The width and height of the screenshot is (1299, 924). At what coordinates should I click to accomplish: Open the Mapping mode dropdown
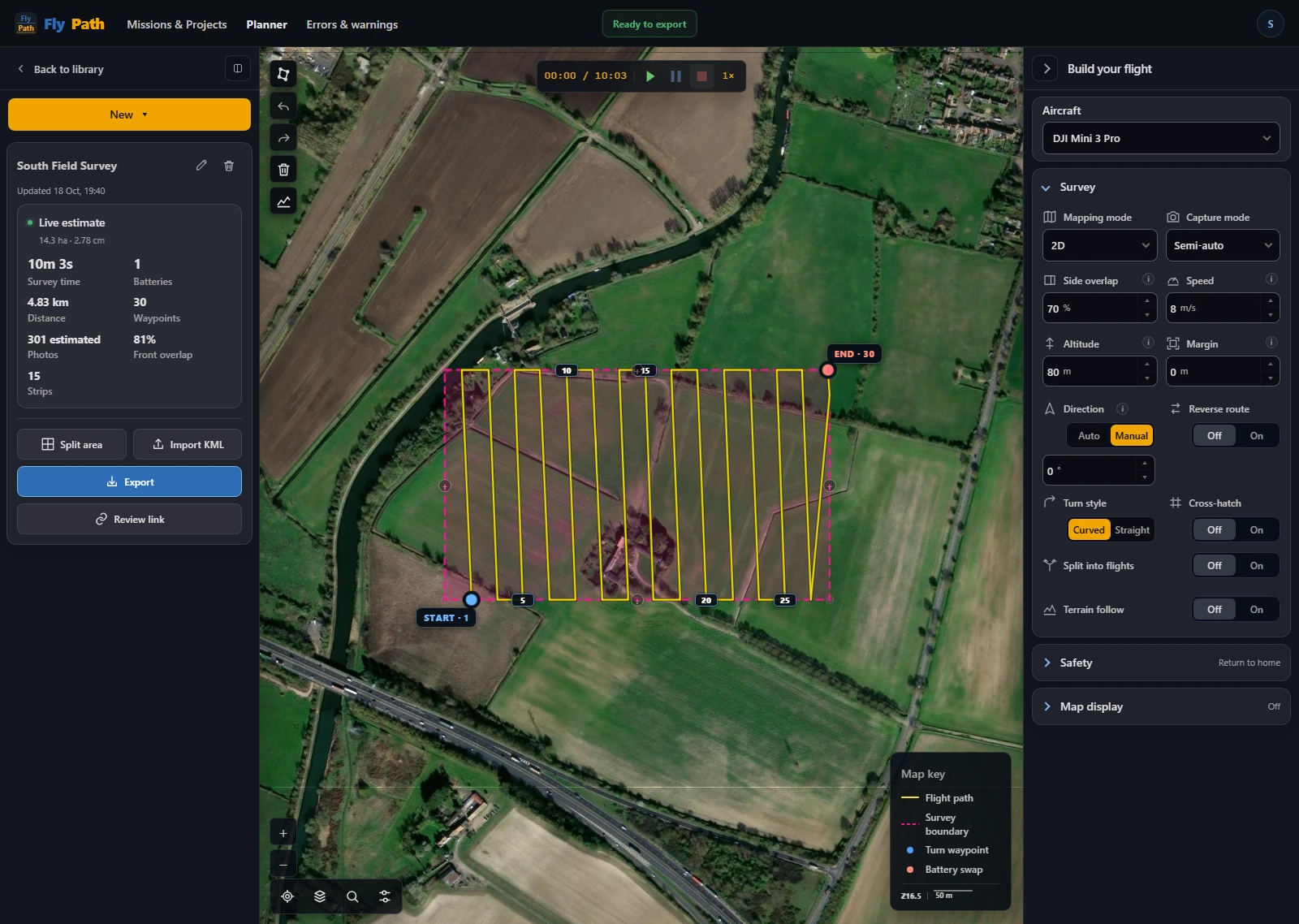click(1100, 245)
